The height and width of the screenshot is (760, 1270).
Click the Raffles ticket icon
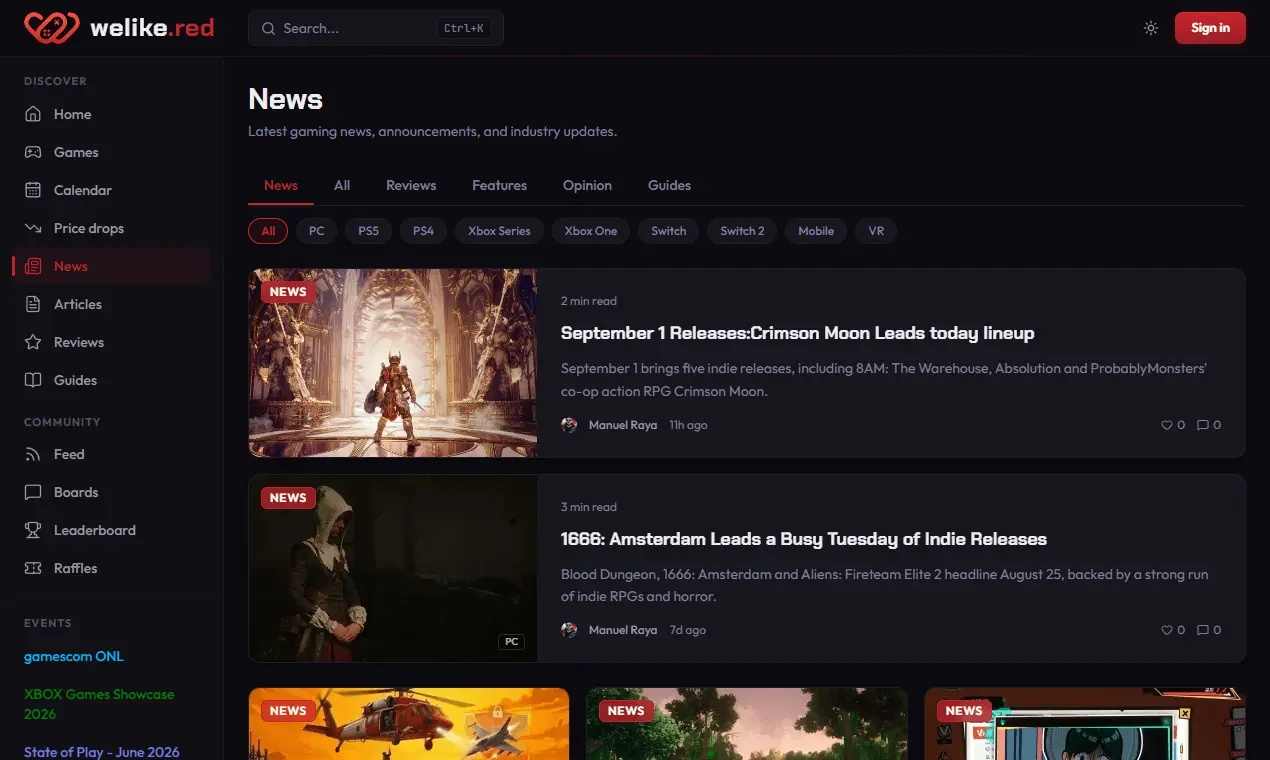(33, 568)
